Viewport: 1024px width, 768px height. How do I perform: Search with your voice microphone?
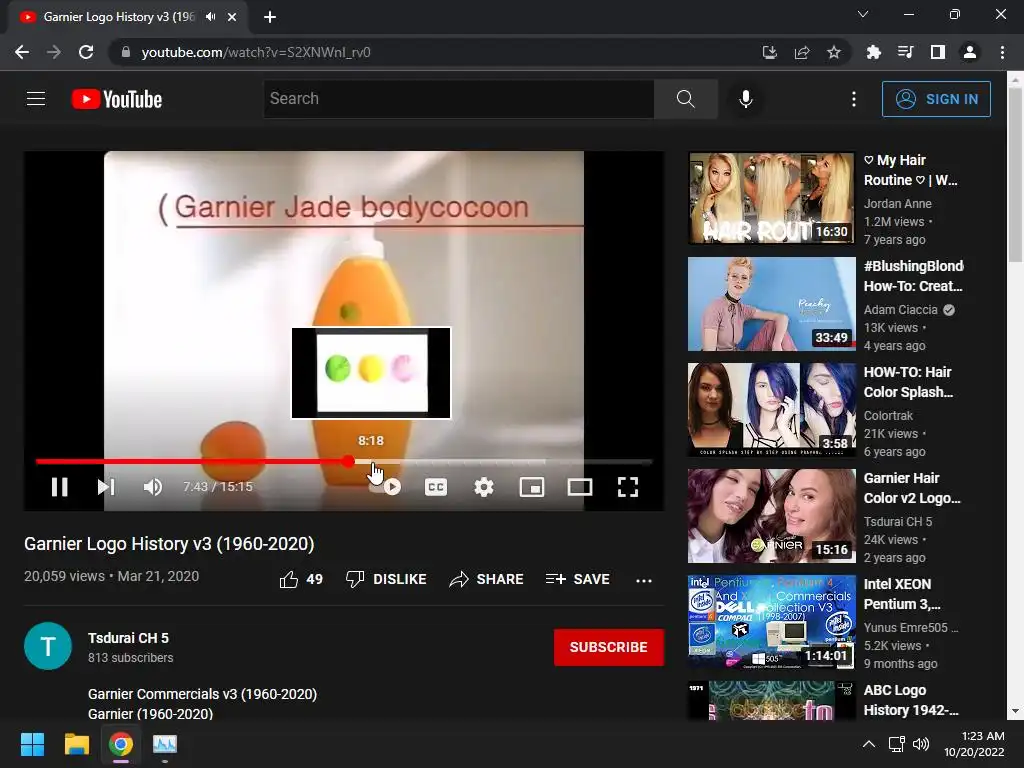(746, 99)
